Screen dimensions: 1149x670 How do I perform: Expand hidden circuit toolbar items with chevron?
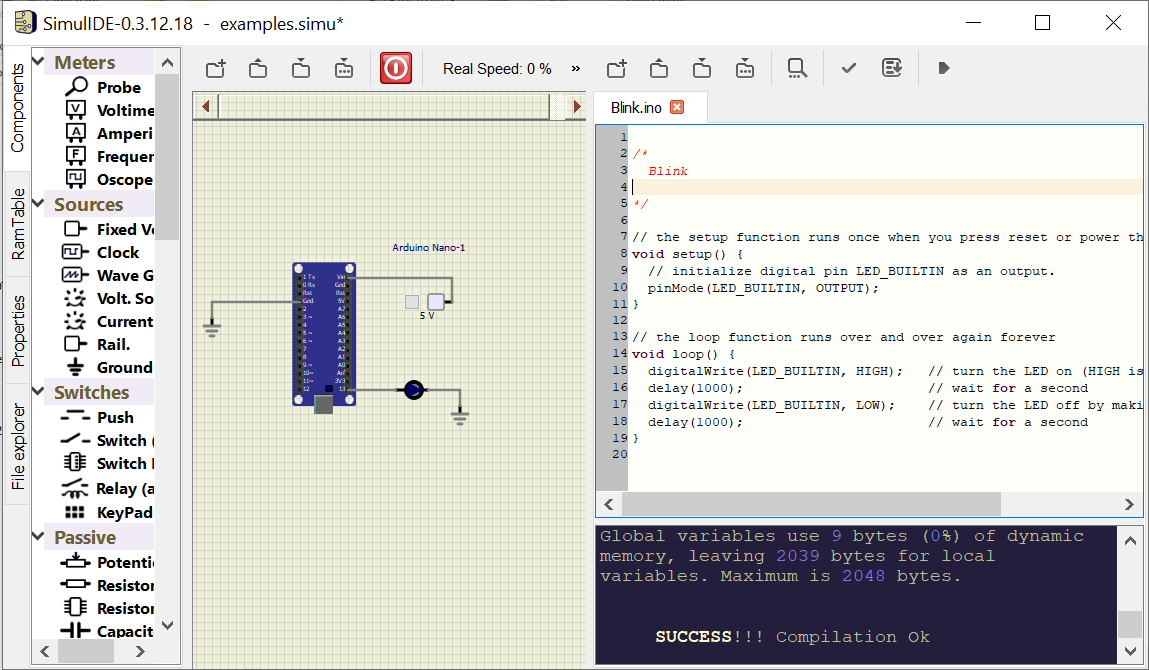tap(576, 68)
